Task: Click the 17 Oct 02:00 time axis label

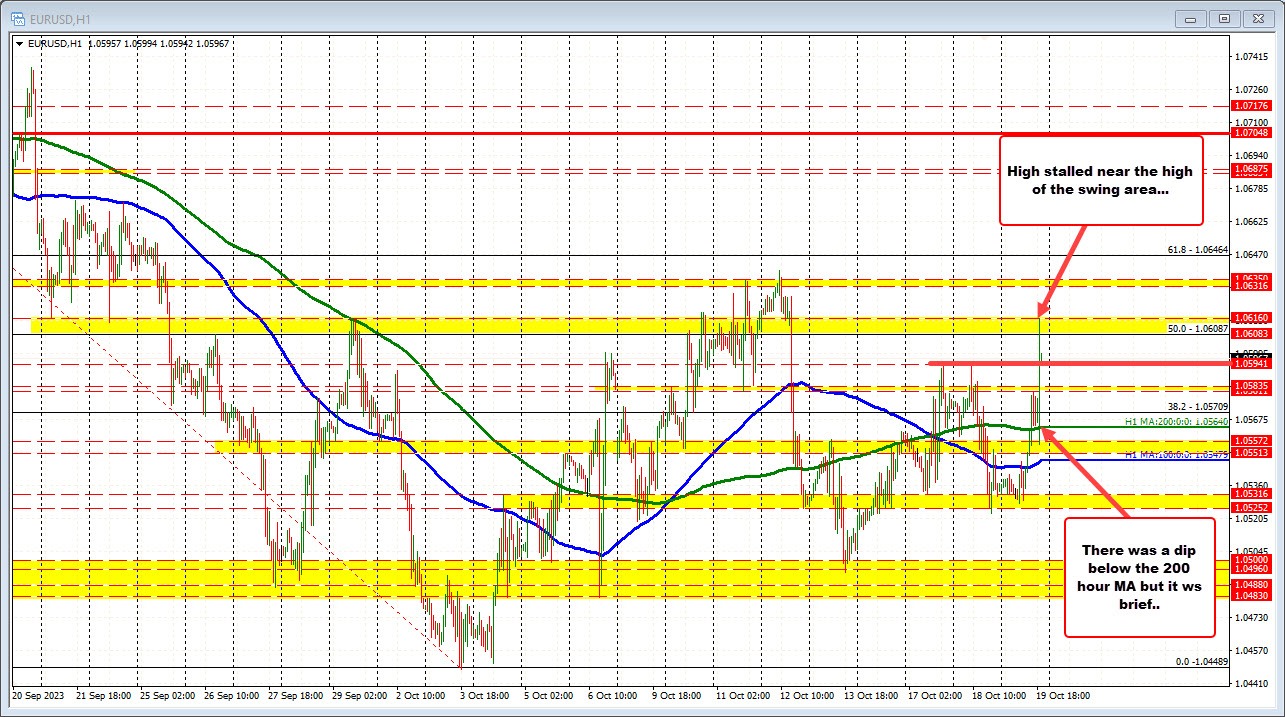Action: click(x=936, y=694)
